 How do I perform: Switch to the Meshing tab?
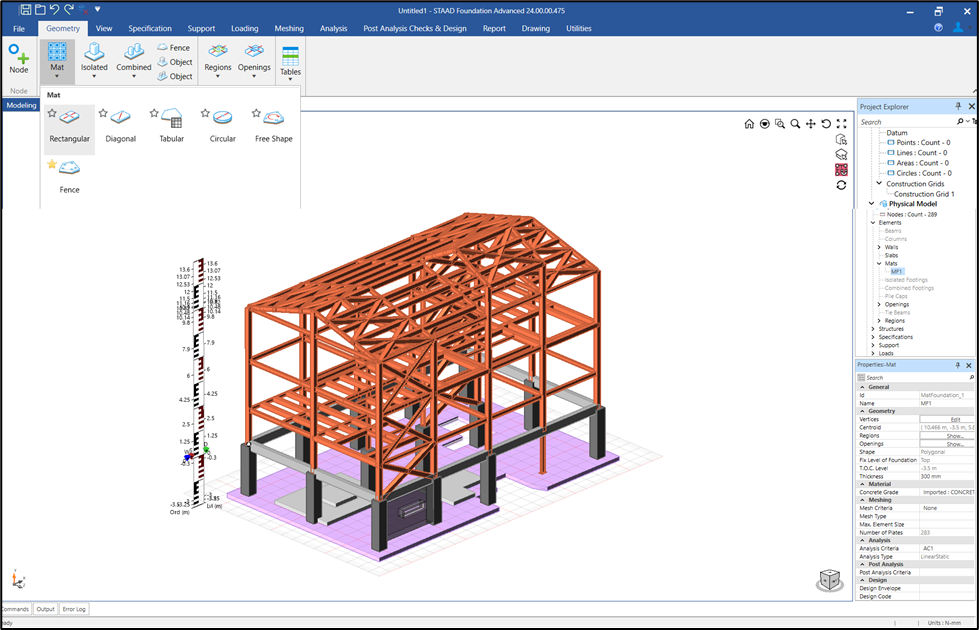coord(289,28)
